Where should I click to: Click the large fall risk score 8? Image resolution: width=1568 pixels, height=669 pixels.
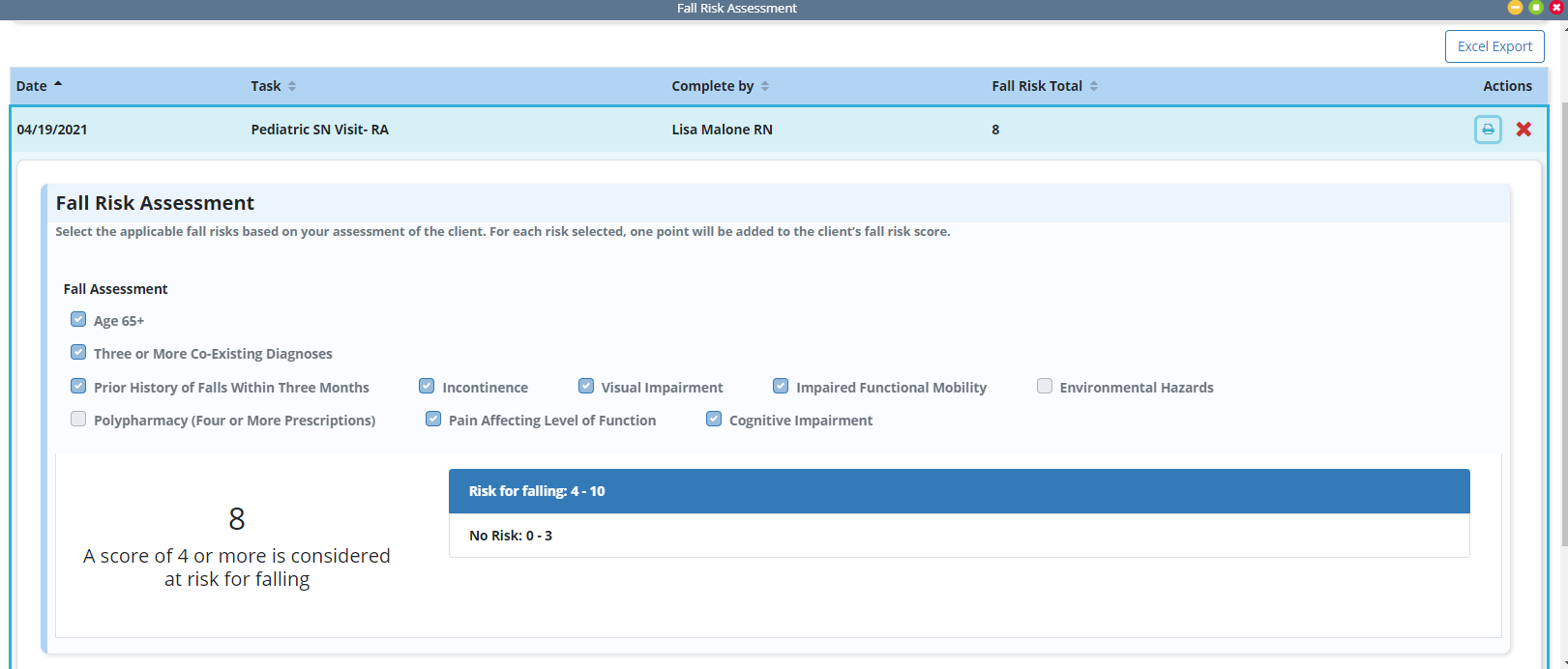coord(237,519)
